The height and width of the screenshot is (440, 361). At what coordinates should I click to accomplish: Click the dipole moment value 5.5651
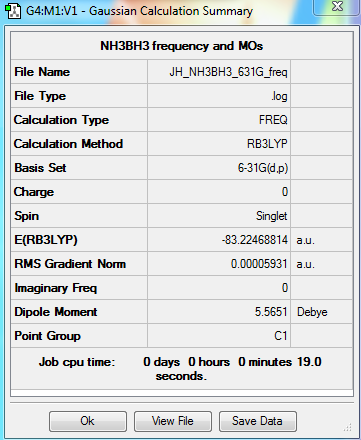pos(271,312)
